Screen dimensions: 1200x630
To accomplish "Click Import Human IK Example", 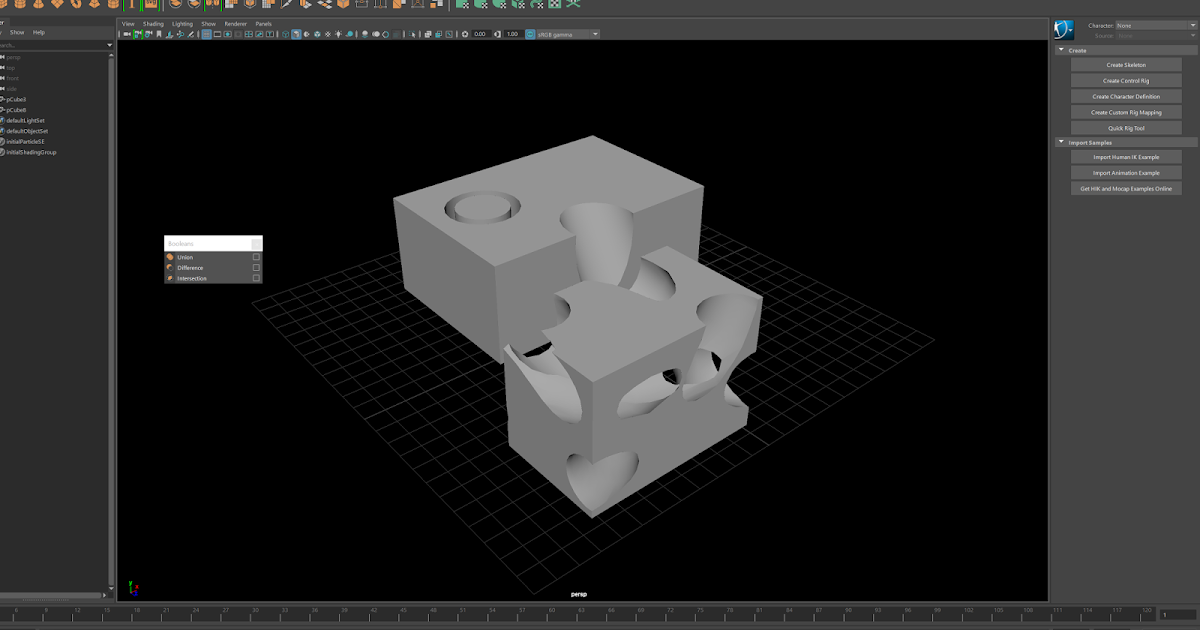I will click(1126, 156).
